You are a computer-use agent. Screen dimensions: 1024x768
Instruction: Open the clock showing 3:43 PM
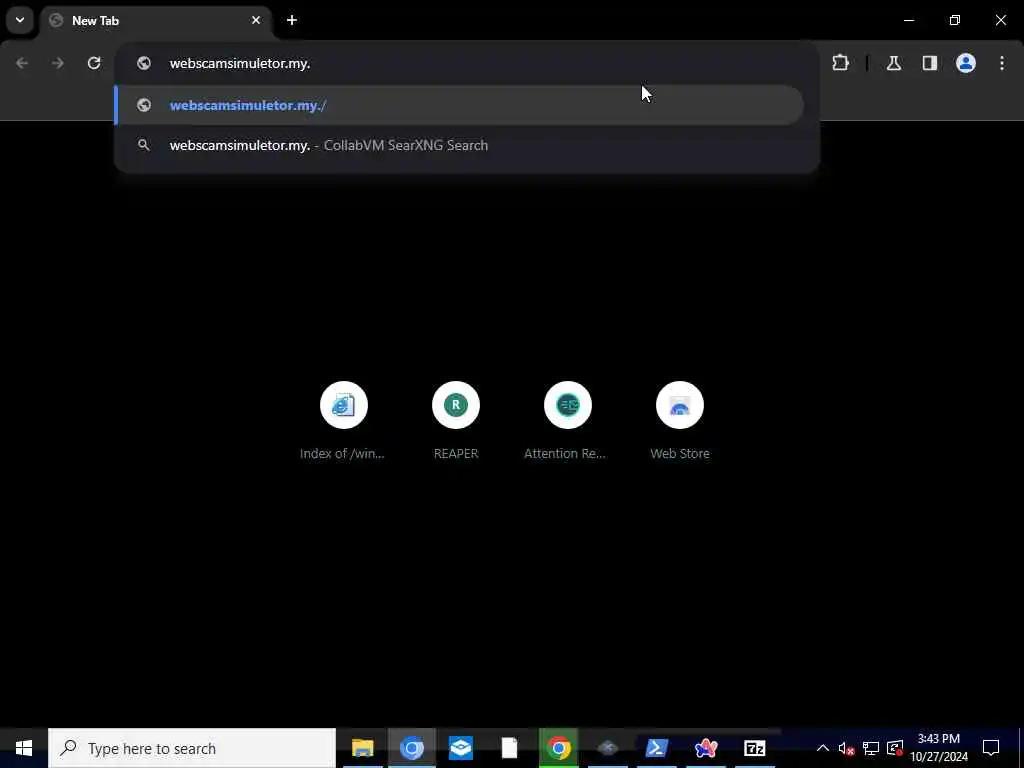tap(939, 748)
